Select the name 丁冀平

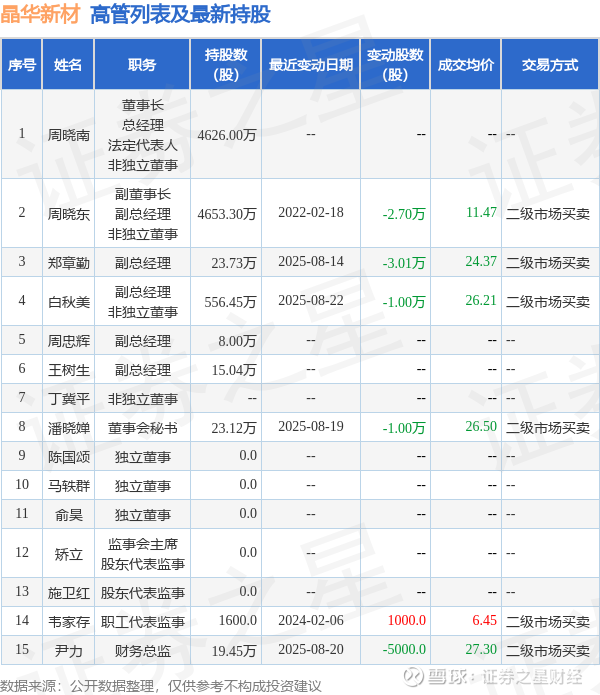point(69,399)
